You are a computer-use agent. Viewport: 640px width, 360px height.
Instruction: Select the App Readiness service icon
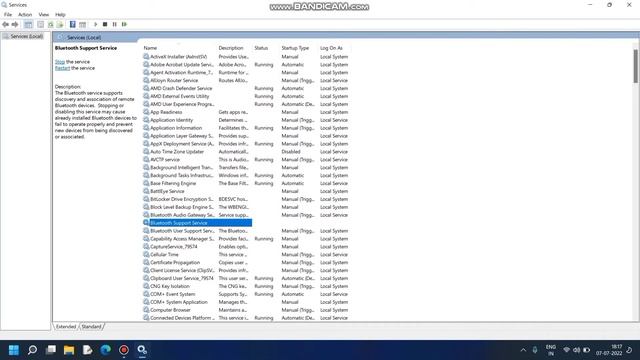[x=146, y=112]
